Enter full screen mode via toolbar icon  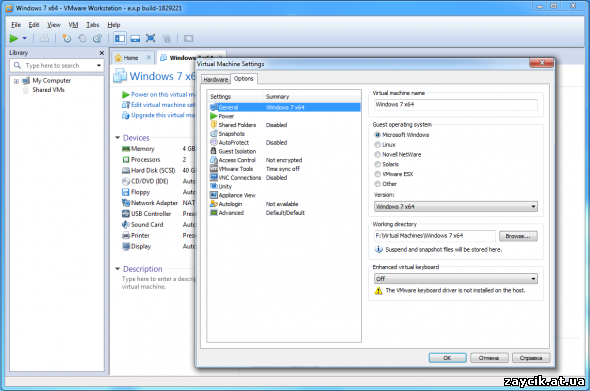(151, 38)
